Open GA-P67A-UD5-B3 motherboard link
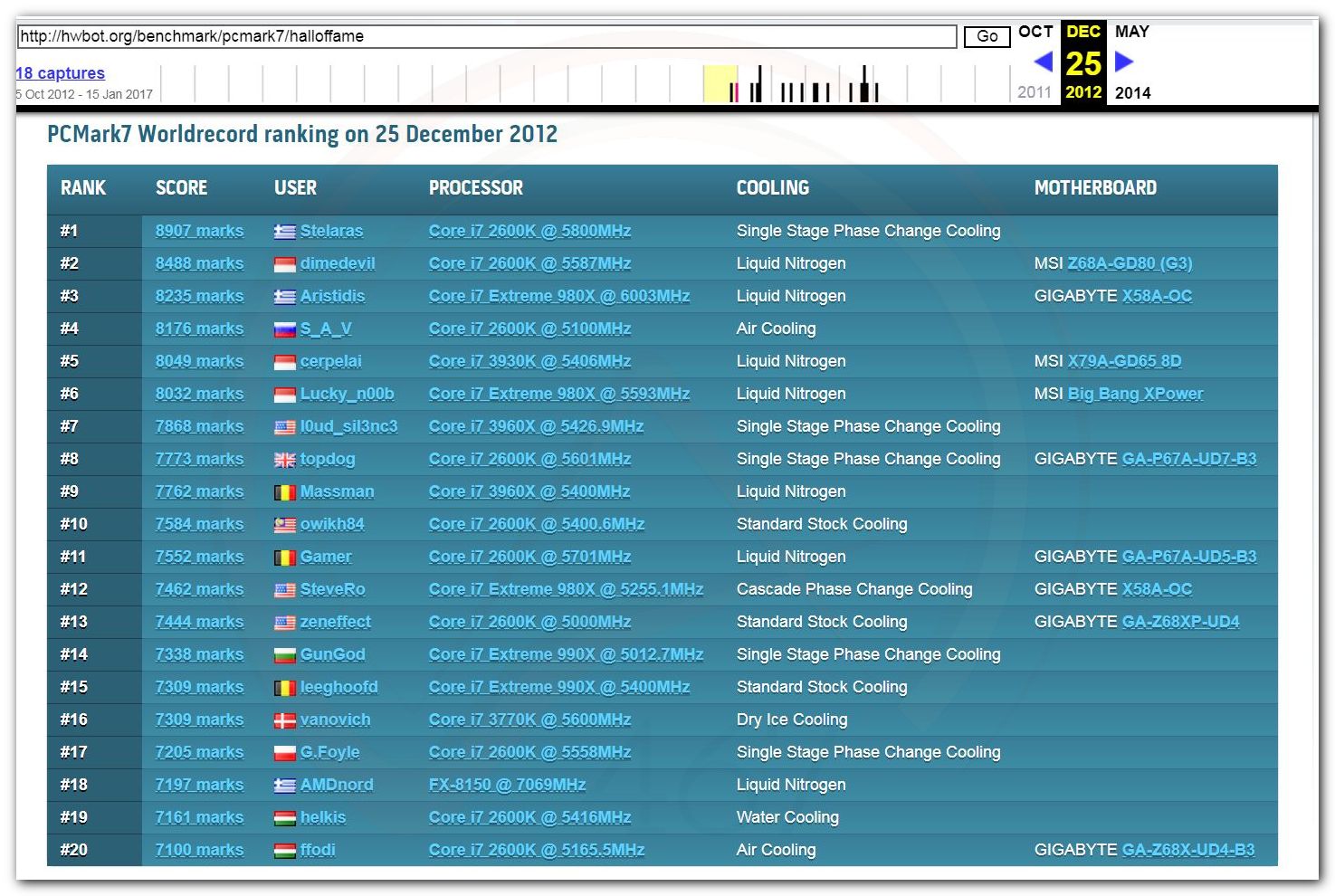Viewport: 1335px width, 896px height. [1189, 557]
